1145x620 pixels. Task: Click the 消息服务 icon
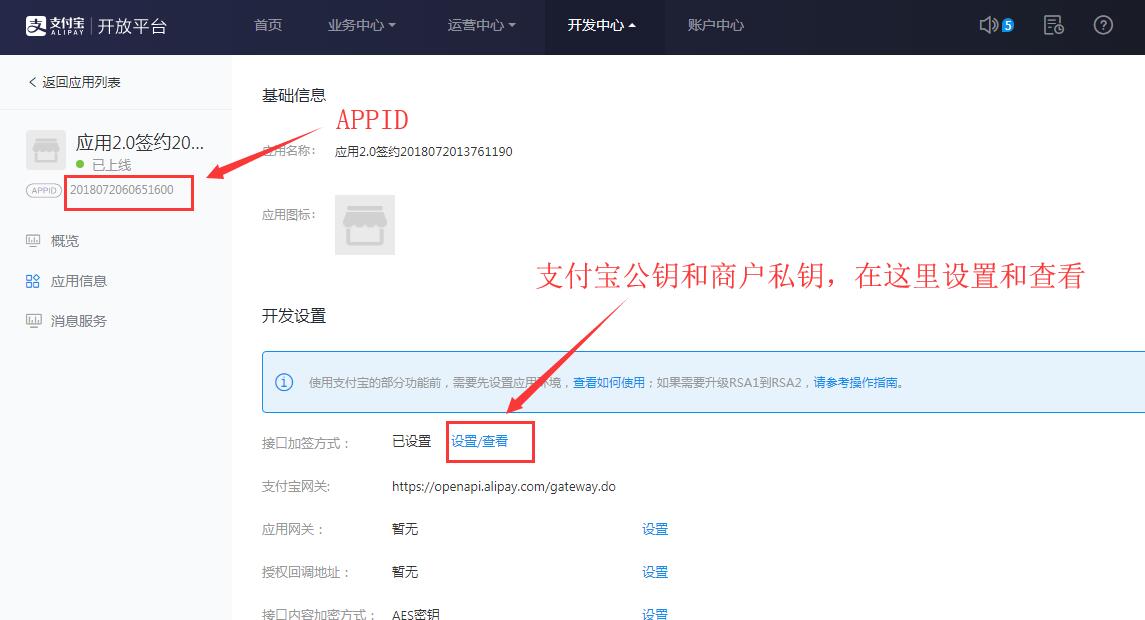pos(33,321)
